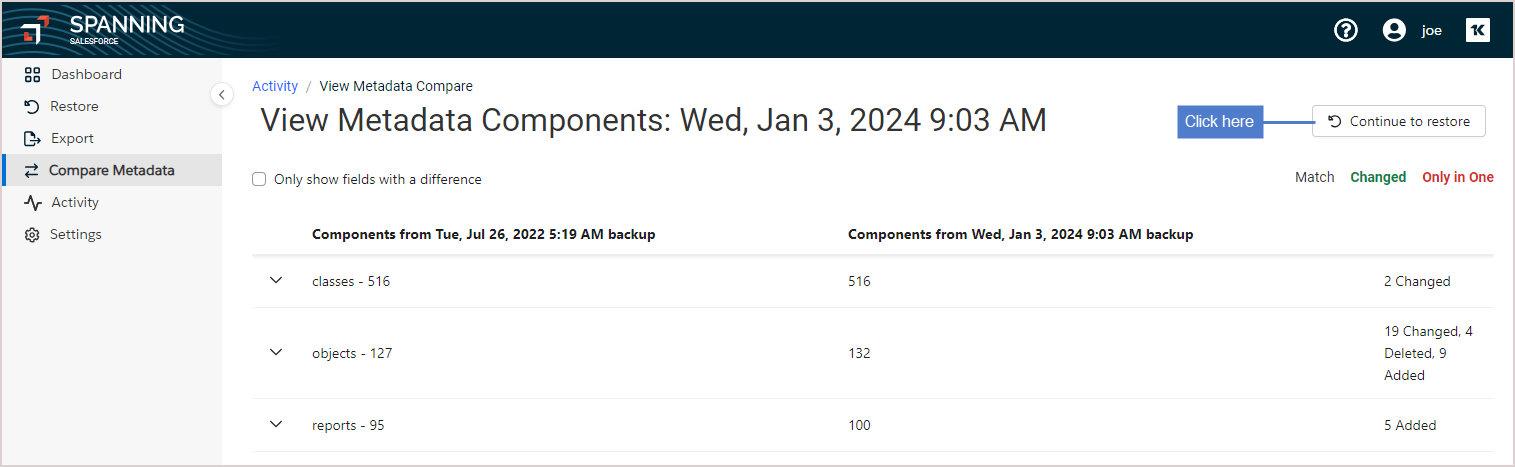Viewport: 1515px width, 467px height.
Task: Open the Kaseya K icon
Action: click(1477, 30)
